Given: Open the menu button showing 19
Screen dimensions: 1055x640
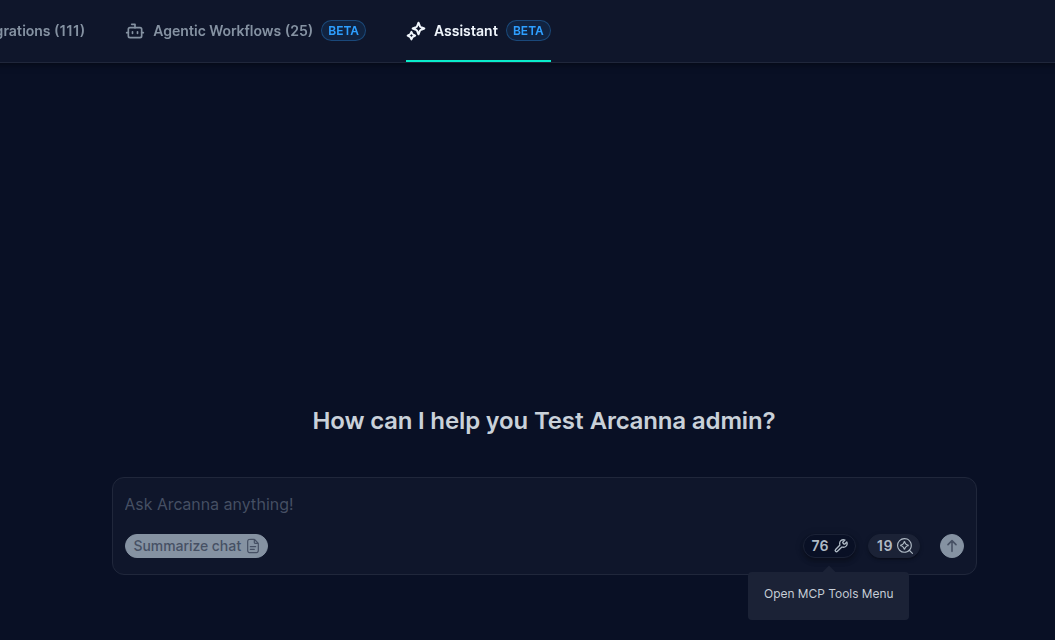Looking at the screenshot, I should click(894, 546).
